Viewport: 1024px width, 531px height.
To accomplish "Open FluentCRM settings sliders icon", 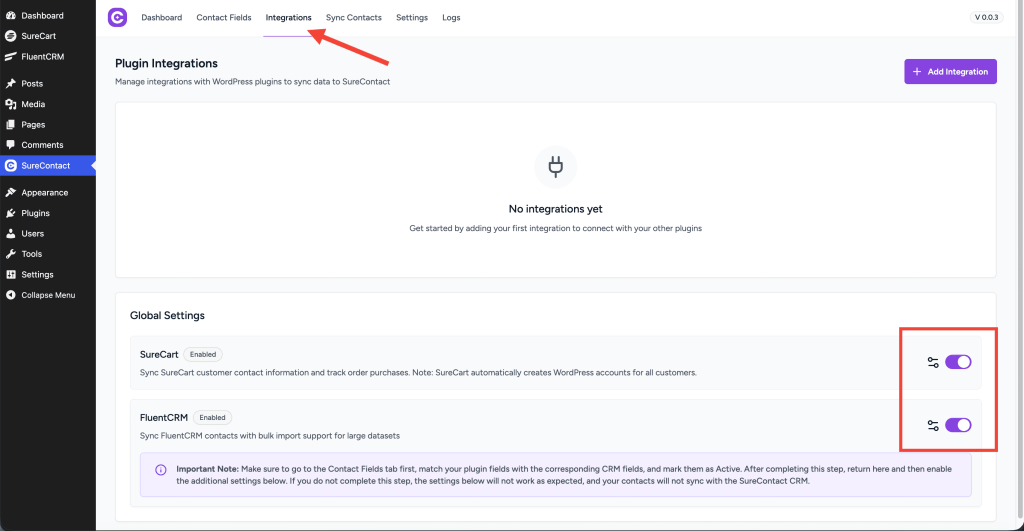I will (933, 425).
